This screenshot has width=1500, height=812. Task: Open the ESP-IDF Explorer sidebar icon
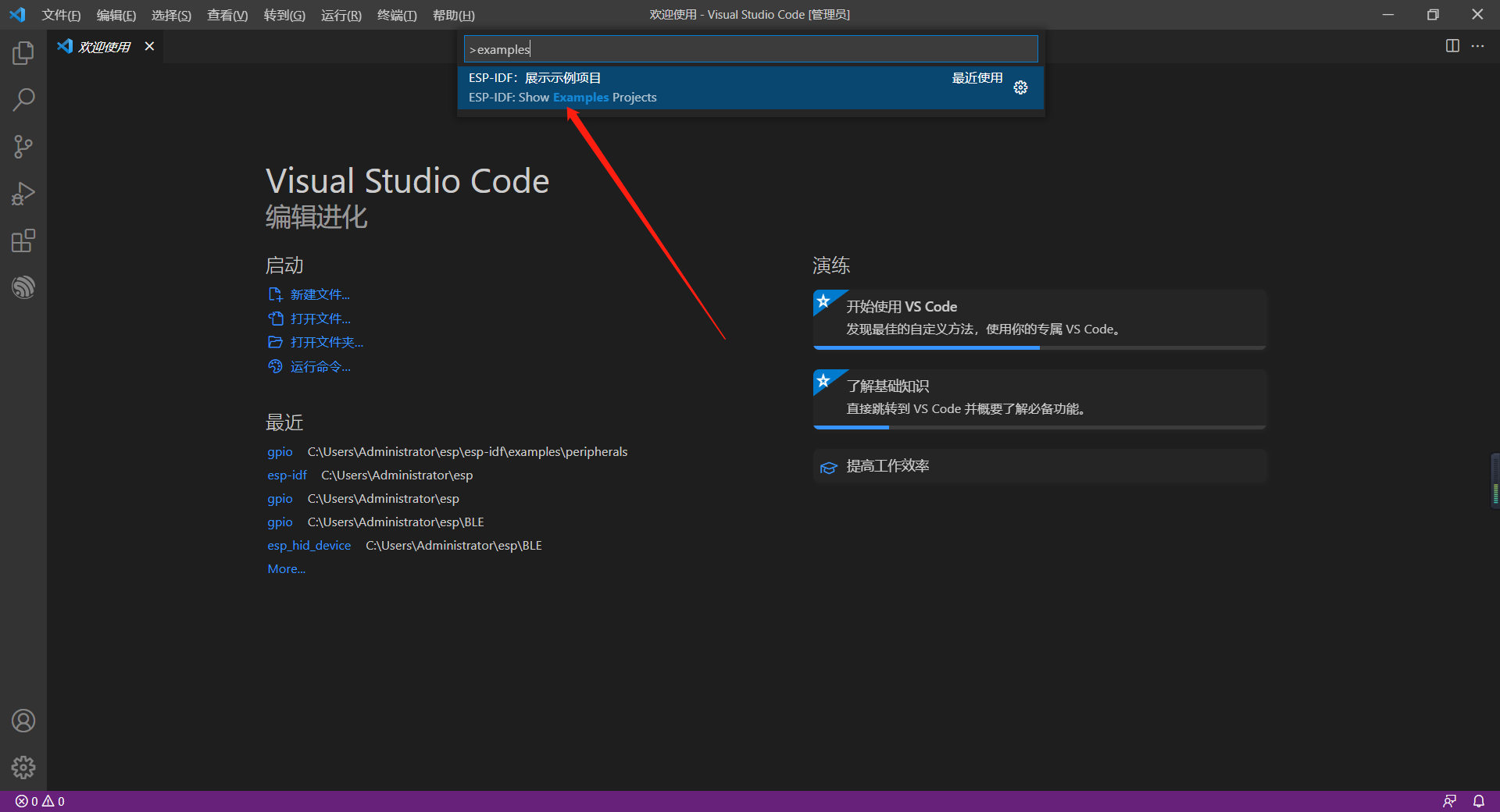tap(23, 287)
